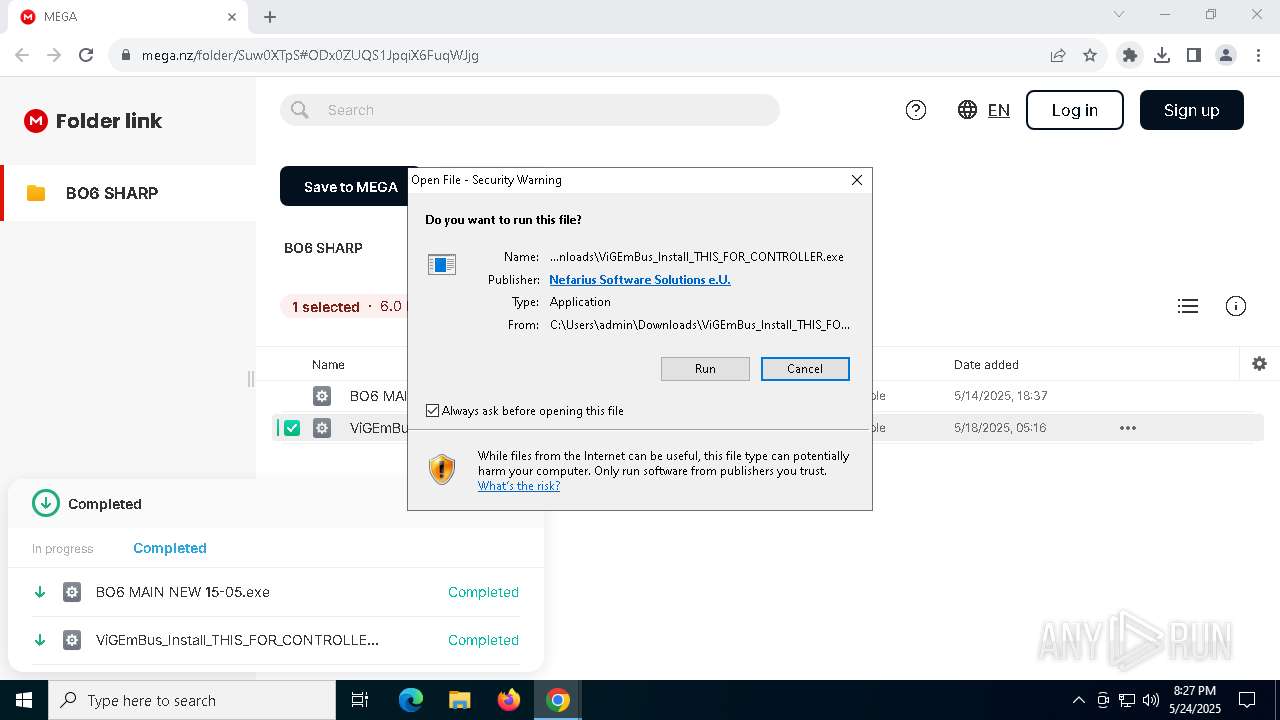Click the Windows taskbar search box
The image size is (1280, 720).
[x=192, y=700]
